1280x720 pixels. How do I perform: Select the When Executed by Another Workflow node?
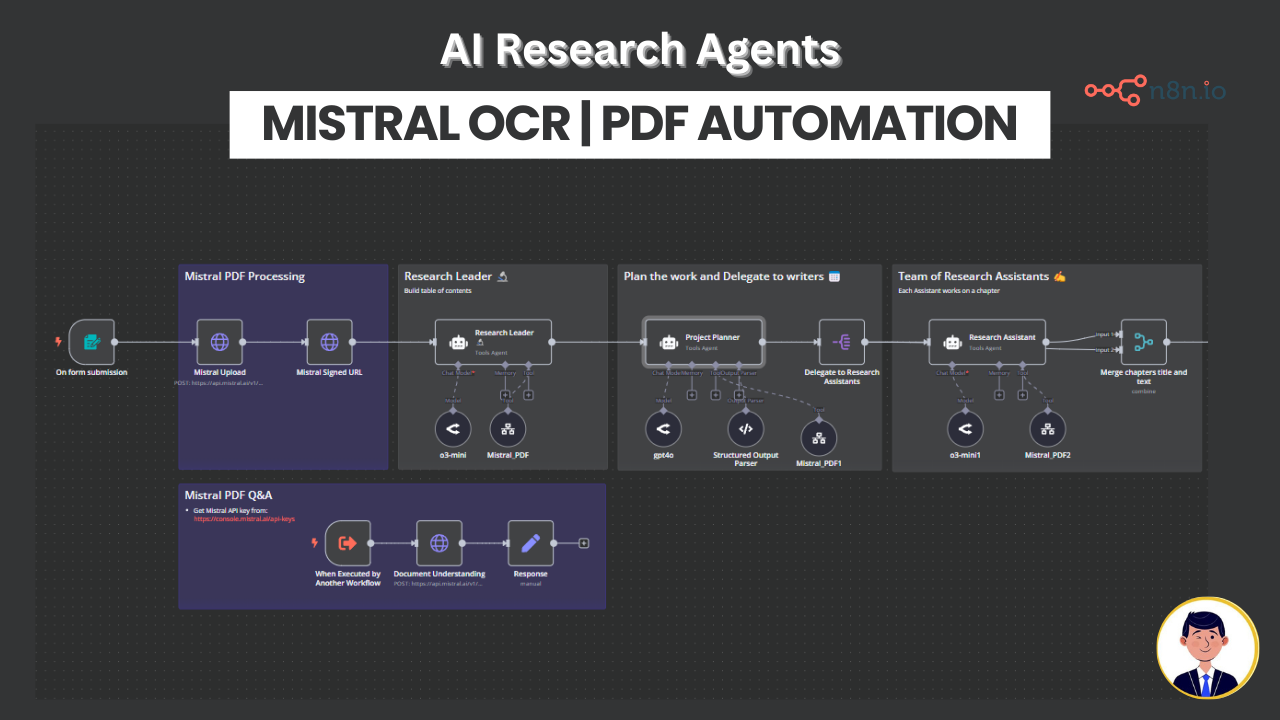pos(348,543)
